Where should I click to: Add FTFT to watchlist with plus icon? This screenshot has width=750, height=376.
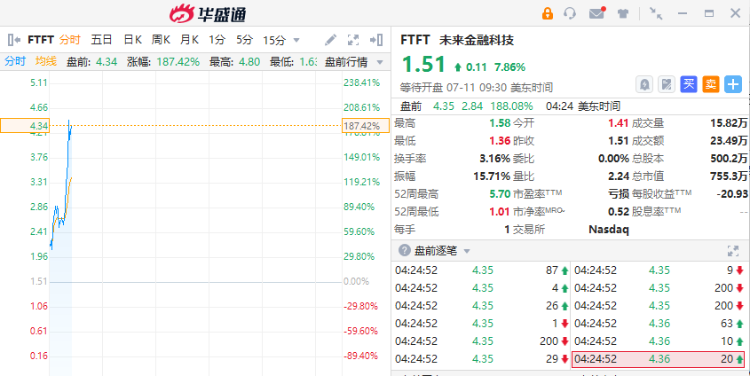pos(733,85)
